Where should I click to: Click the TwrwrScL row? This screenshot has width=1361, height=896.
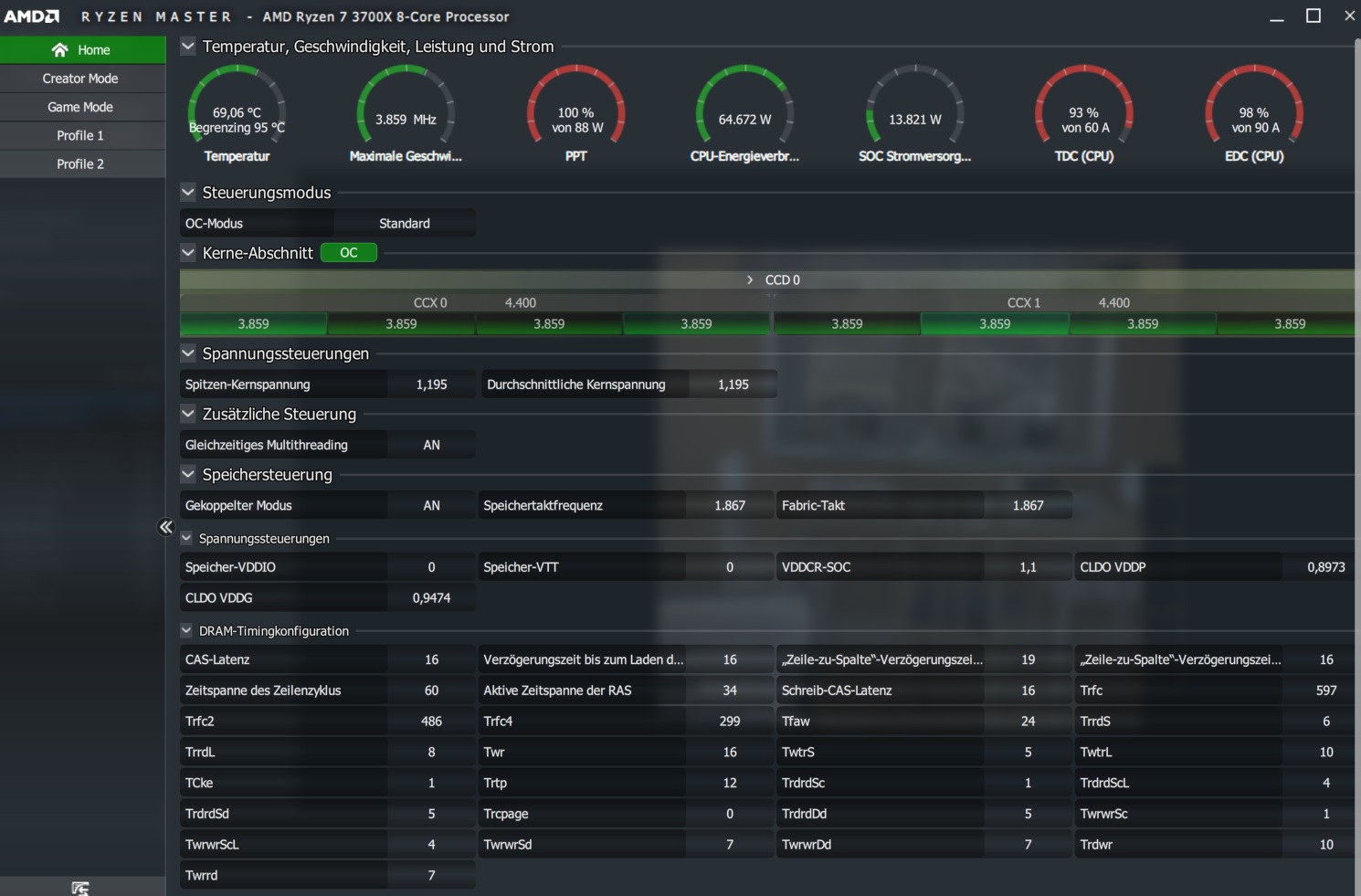pos(328,845)
